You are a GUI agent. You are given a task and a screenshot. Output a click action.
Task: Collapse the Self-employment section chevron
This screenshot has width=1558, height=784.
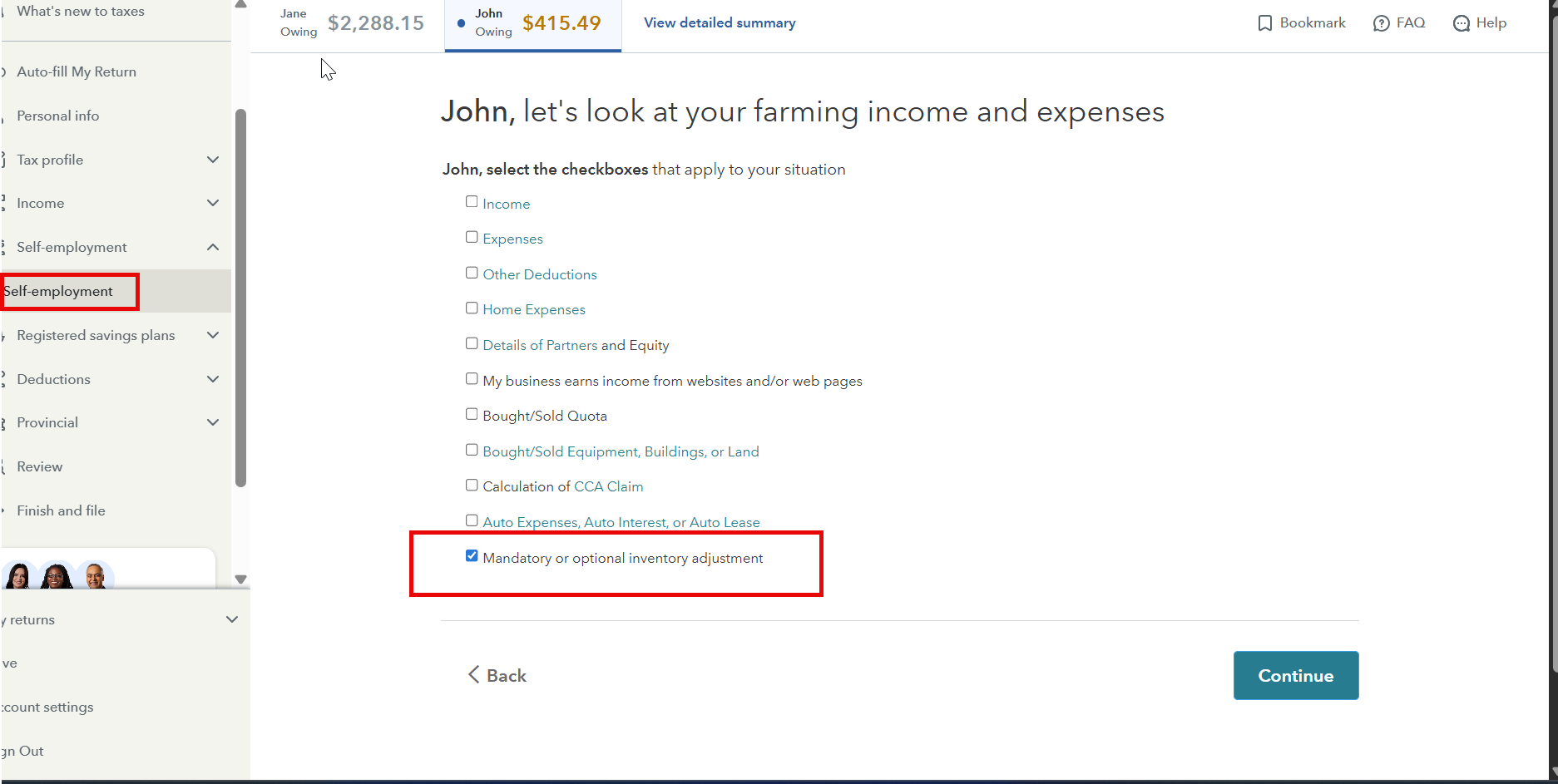213,247
